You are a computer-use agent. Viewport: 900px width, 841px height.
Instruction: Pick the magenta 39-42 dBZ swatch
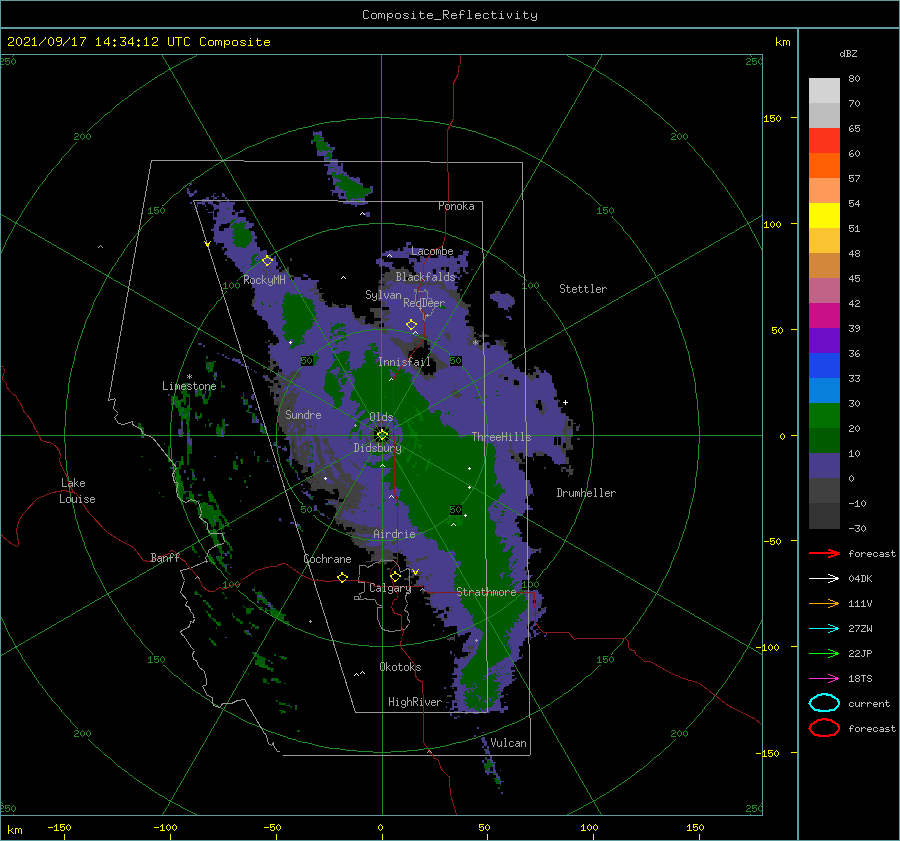point(824,316)
